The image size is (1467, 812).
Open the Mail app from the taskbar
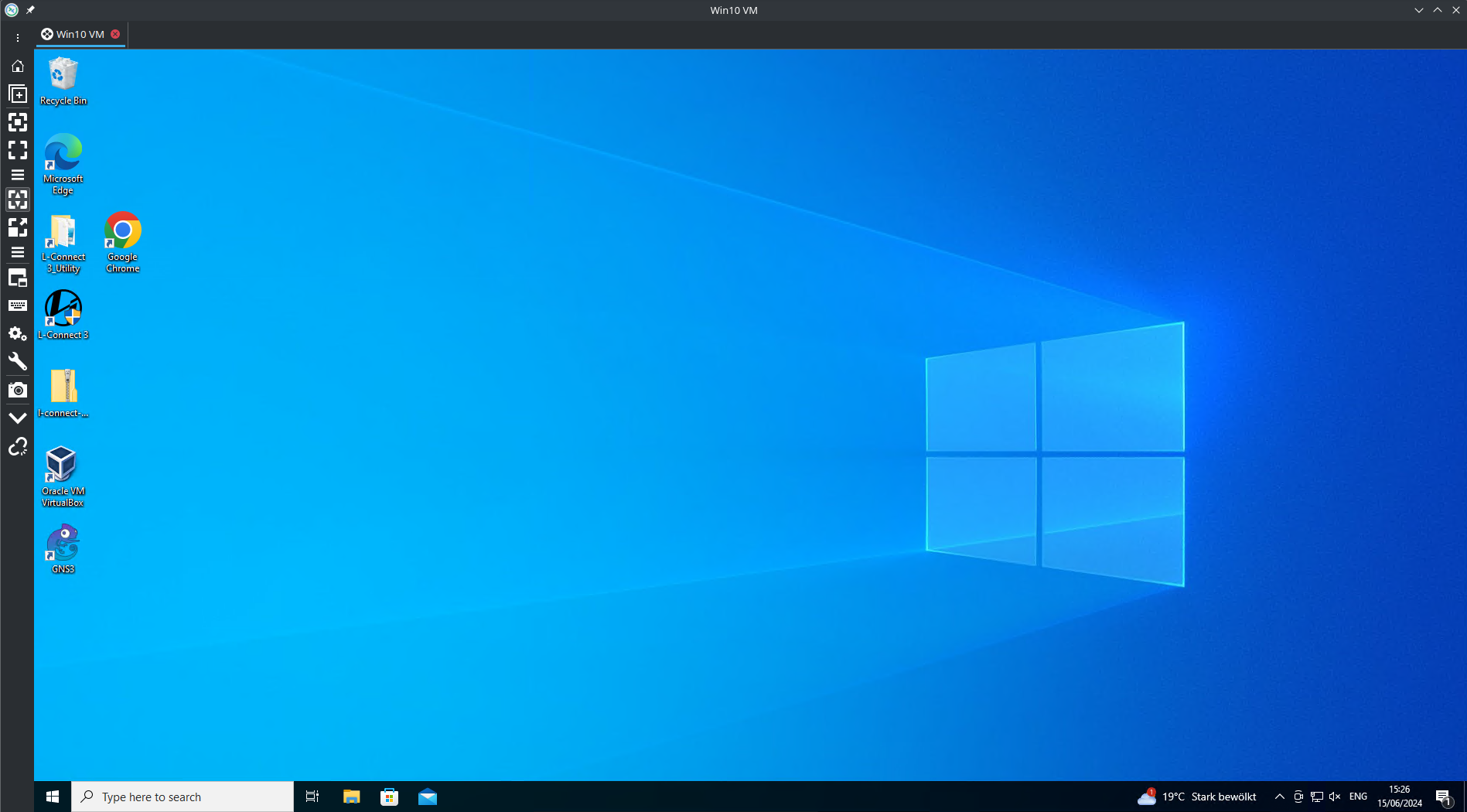tap(428, 797)
